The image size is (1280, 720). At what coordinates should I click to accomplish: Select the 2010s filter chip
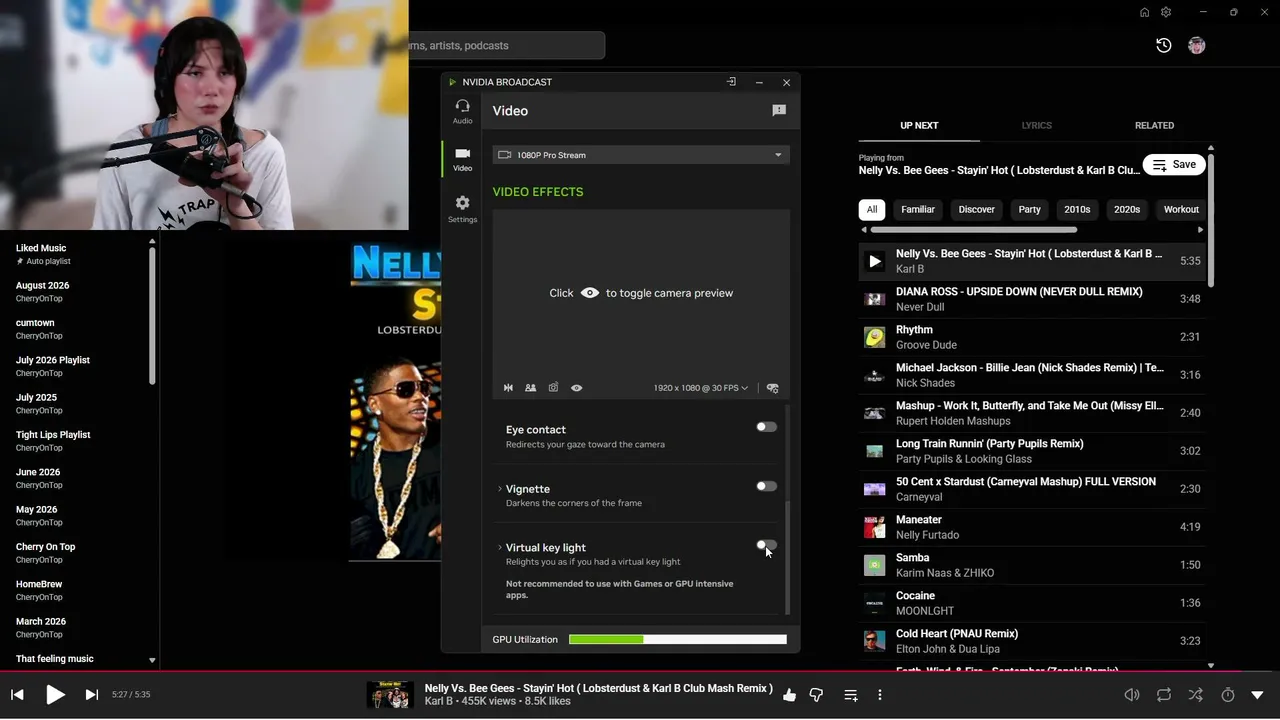click(x=1077, y=210)
